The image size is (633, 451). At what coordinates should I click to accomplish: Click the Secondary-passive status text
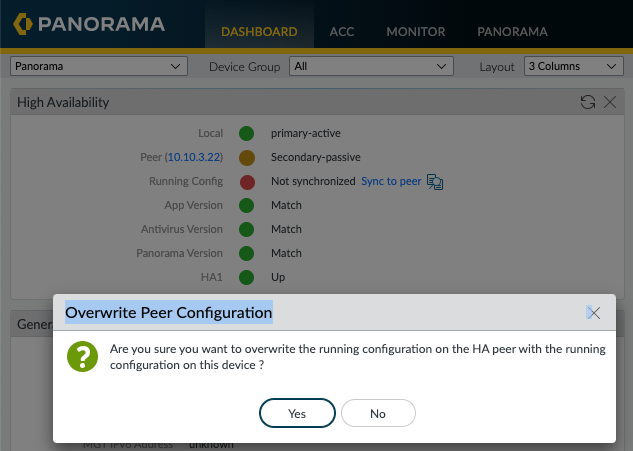pyautogui.click(x=316, y=157)
